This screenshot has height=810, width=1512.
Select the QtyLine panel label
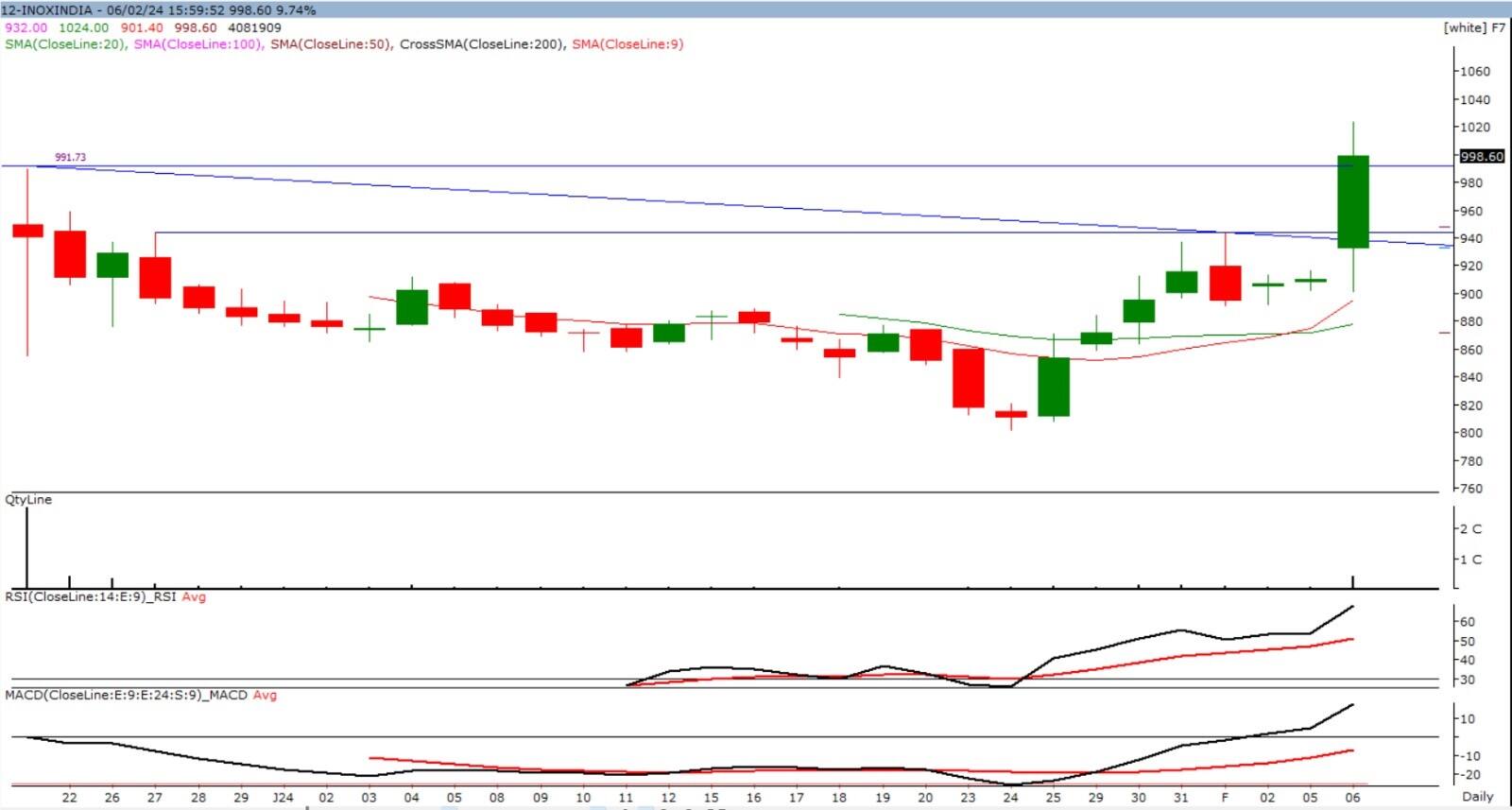pyautogui.click(x=28, y=499)
